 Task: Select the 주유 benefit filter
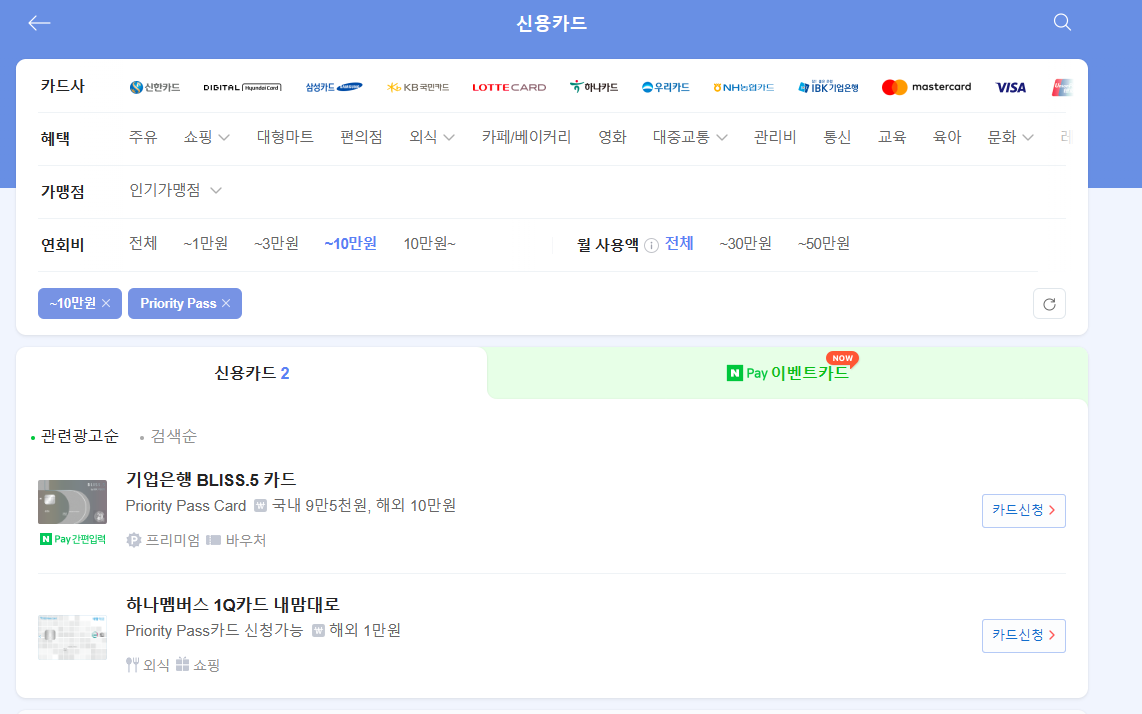pyautogui.click(x=143, y=137)
